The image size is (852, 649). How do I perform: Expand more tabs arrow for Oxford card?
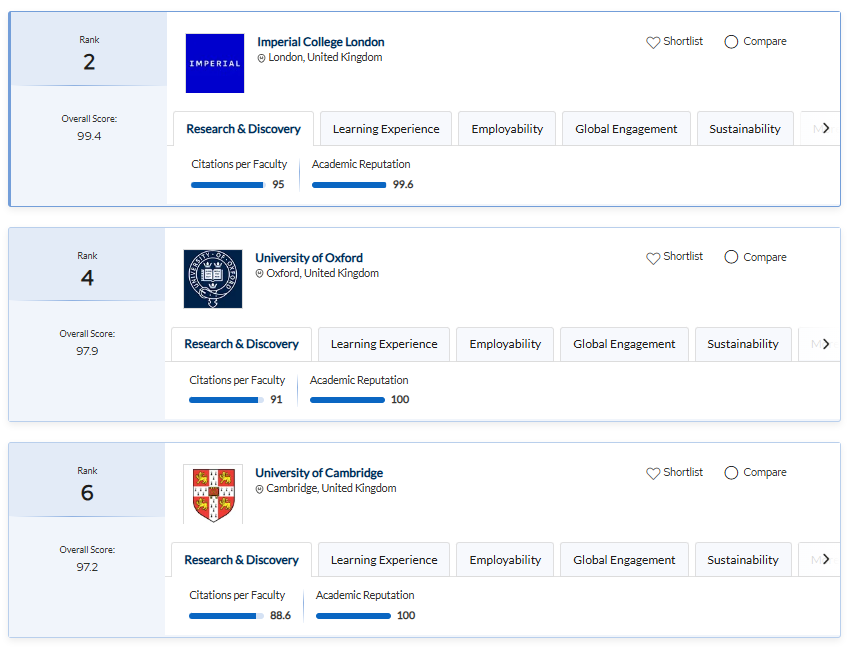(x=826, y=344)
